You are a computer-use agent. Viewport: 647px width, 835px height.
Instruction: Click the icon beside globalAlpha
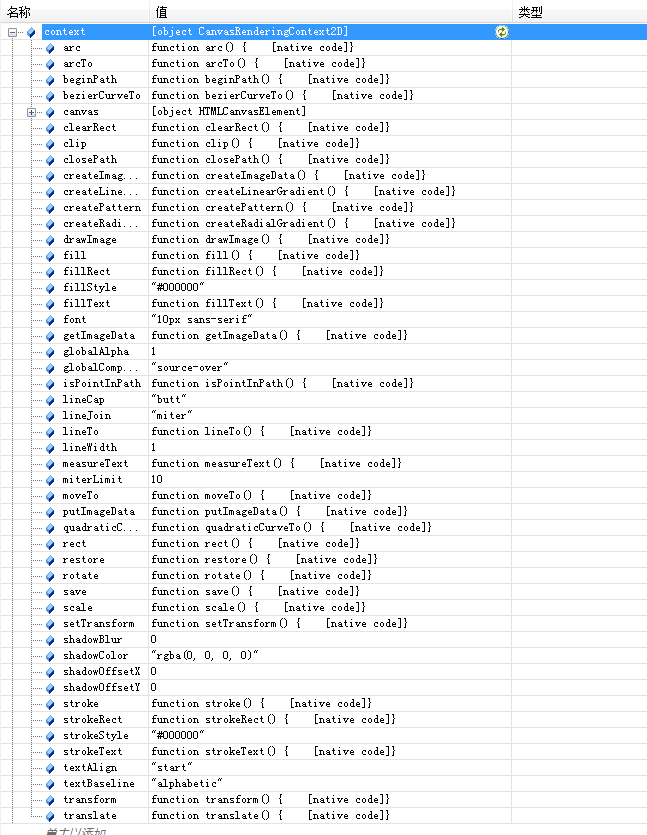point(50,352)
